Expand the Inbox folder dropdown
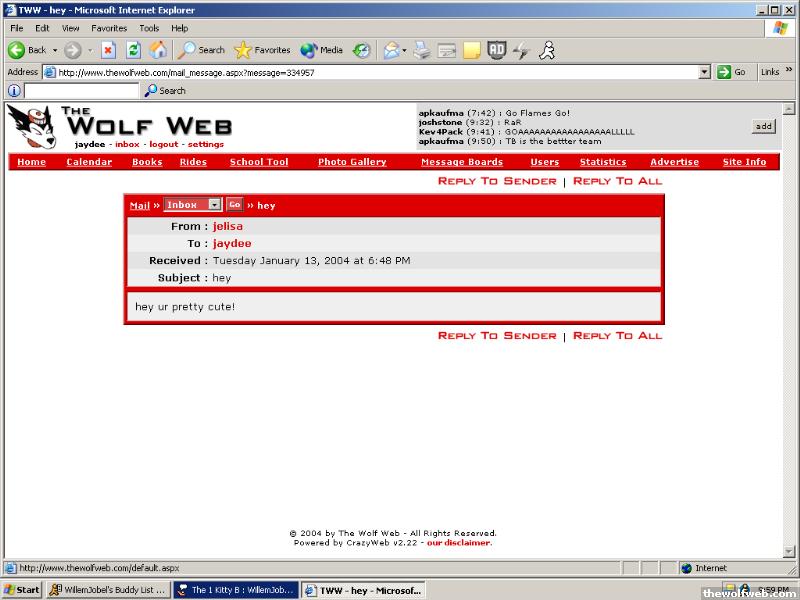Viewport: 800px width, 600px height. coord(214,204)
